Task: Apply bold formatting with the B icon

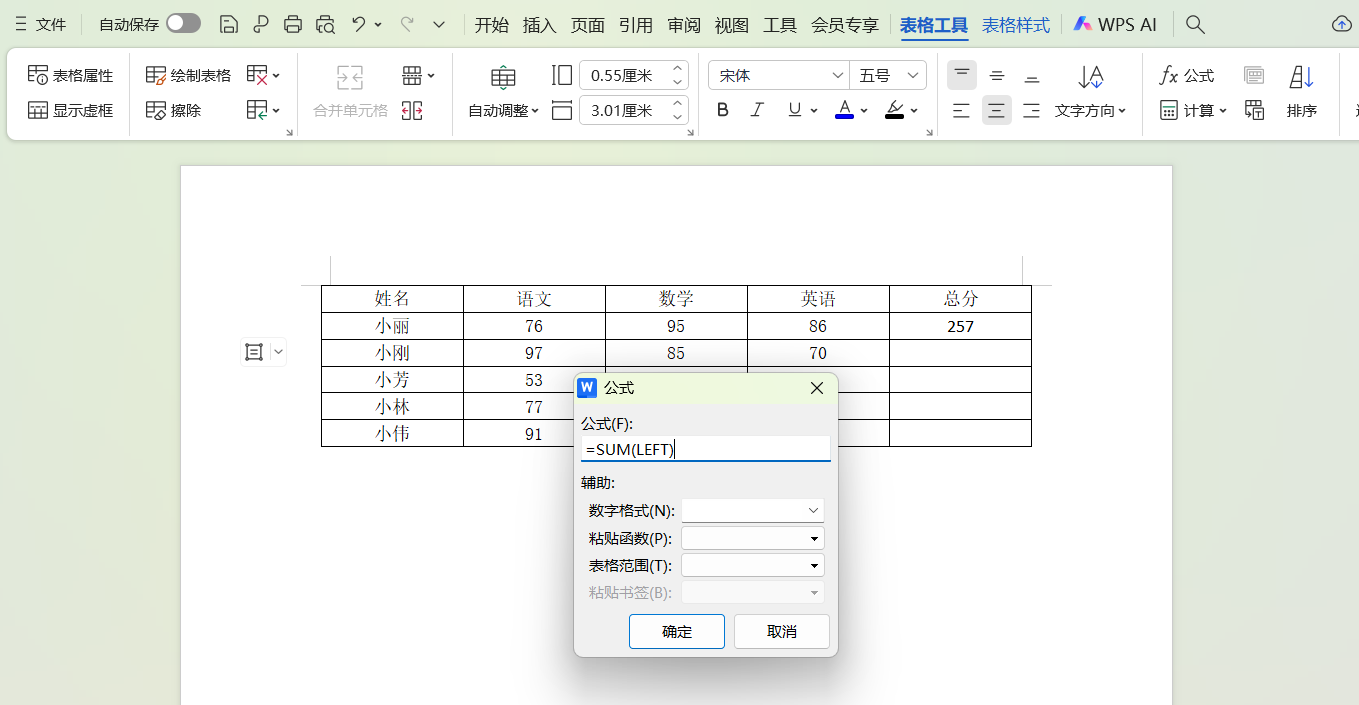Action: click(x=722, y=110)
